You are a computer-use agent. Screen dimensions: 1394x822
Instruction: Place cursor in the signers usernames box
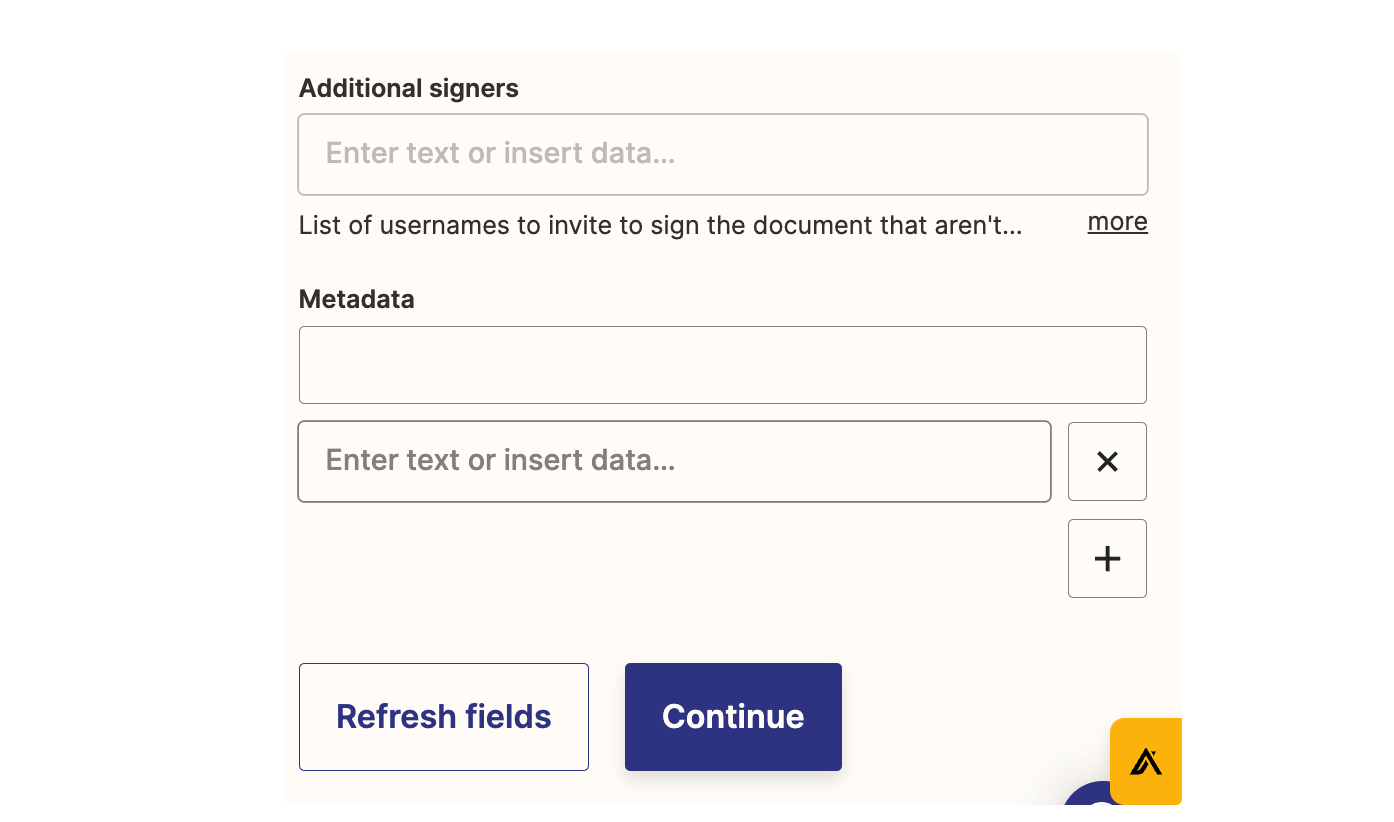[722, 154]
